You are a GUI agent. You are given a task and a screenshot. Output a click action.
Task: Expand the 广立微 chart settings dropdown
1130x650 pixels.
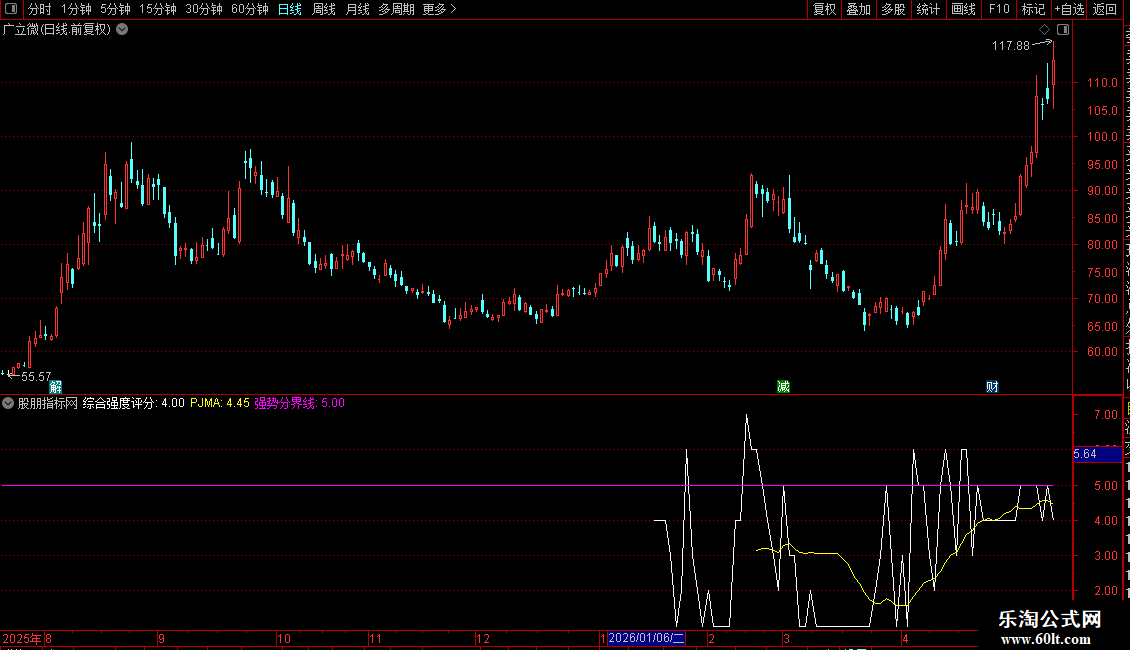click(123, 30)
